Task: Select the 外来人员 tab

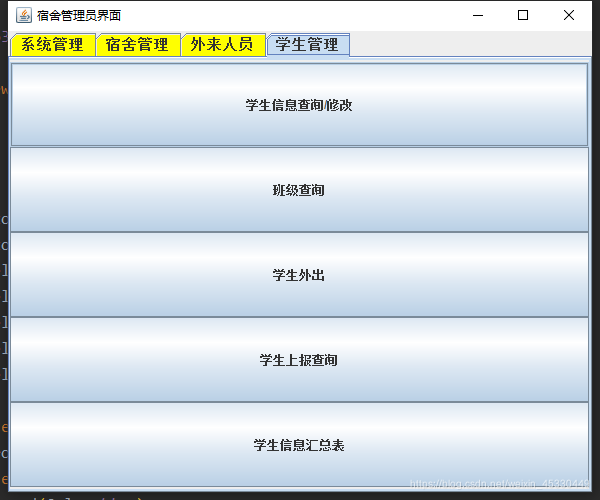Action: pos(223,45)
